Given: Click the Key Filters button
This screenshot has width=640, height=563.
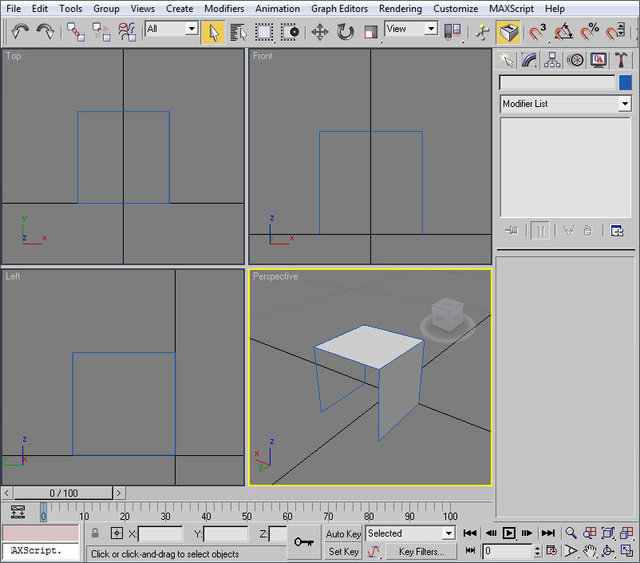Looking at the screenshot, I should click(x=421, y=551).
